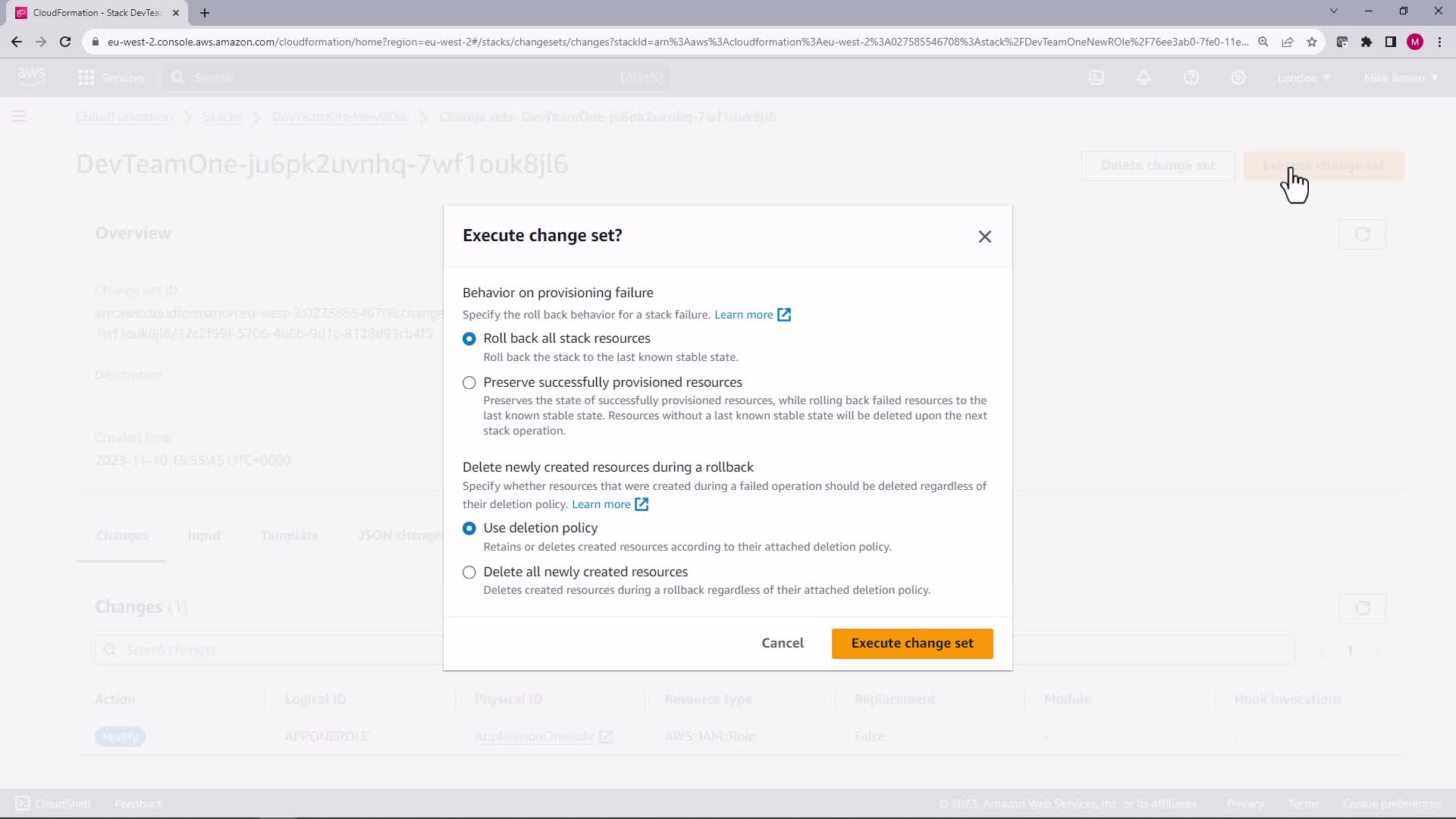Viewport: 1456px width, 819px height.
Task: Cancel the execute change set dialog
Action: click(782, 643)
